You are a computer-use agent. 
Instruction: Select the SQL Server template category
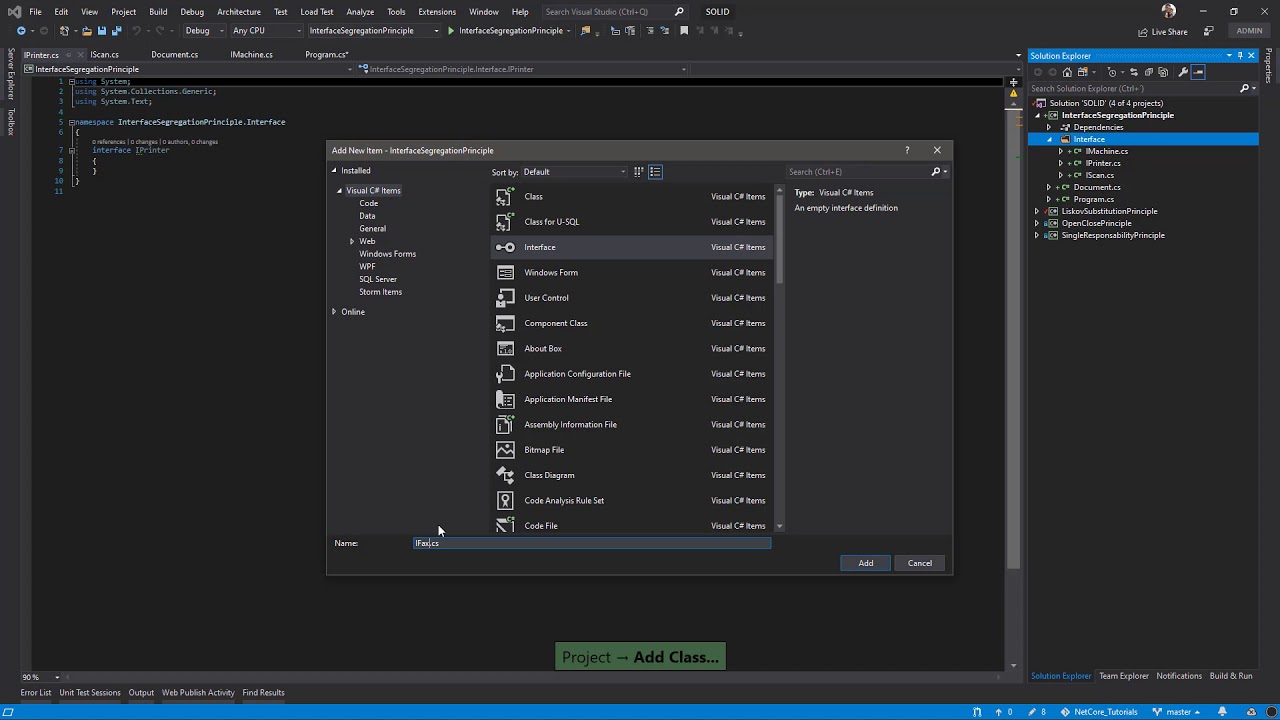(378, 280)
